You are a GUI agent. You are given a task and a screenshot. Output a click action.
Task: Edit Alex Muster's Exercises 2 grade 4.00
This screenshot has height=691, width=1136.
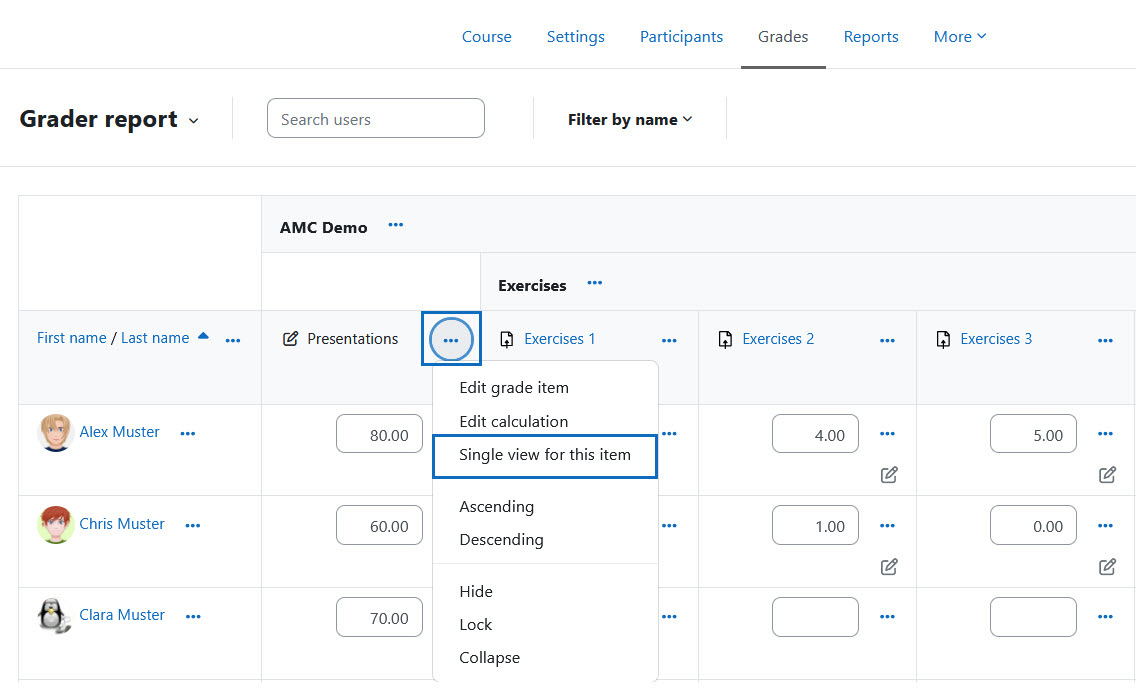[816, 434]
